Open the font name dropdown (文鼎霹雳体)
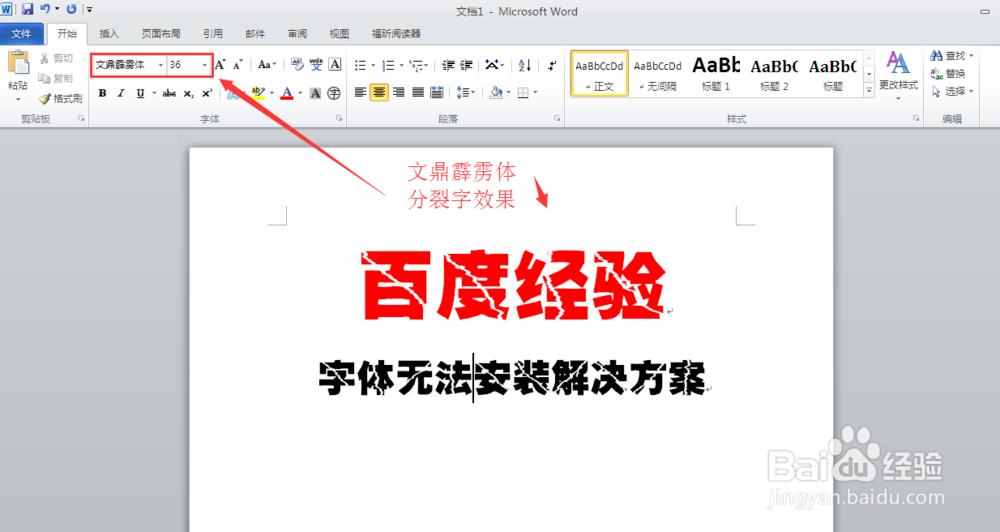 pyautogui.click(x=161, y=65)
